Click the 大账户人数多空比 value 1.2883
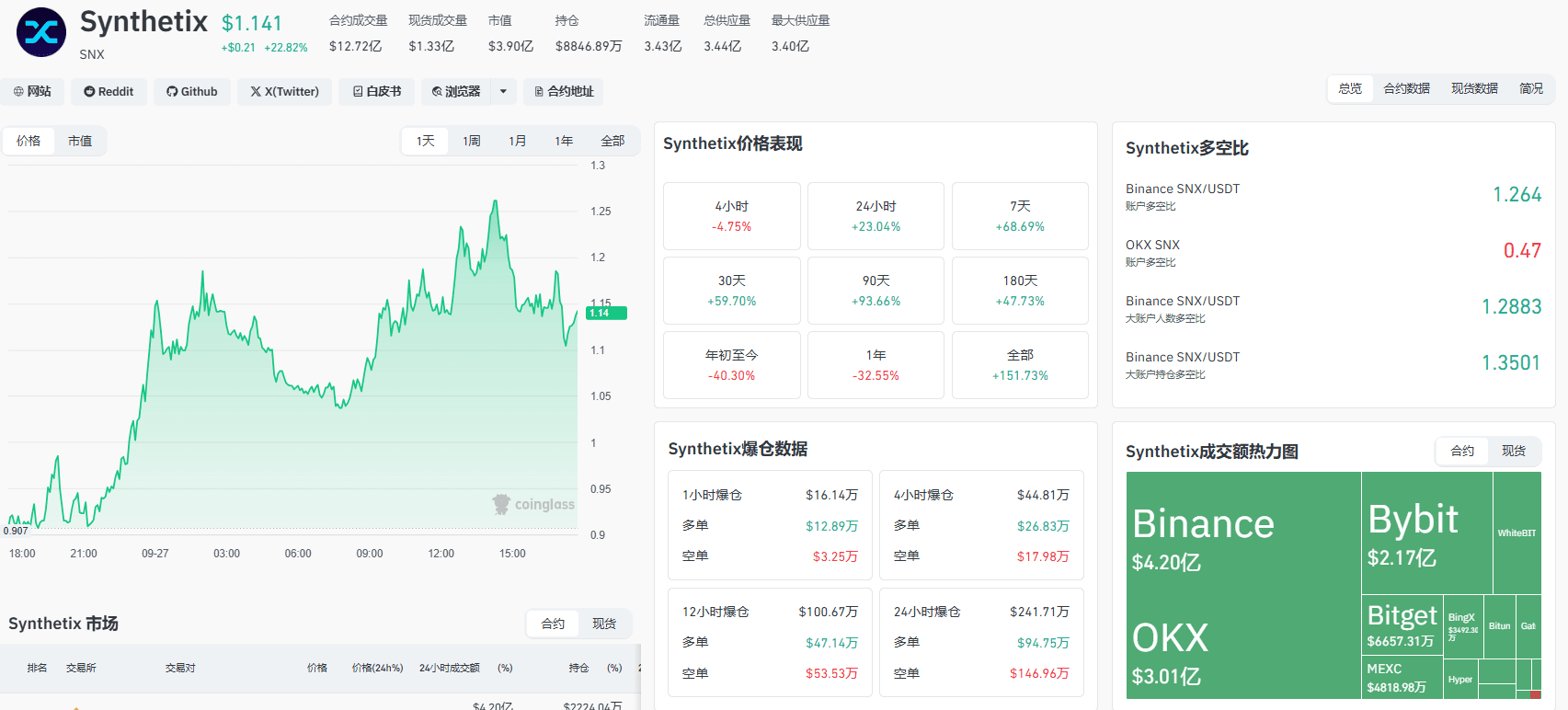Image resolution: width=1568 pixels, height=710 pixels. click(x=1511, y=306)
